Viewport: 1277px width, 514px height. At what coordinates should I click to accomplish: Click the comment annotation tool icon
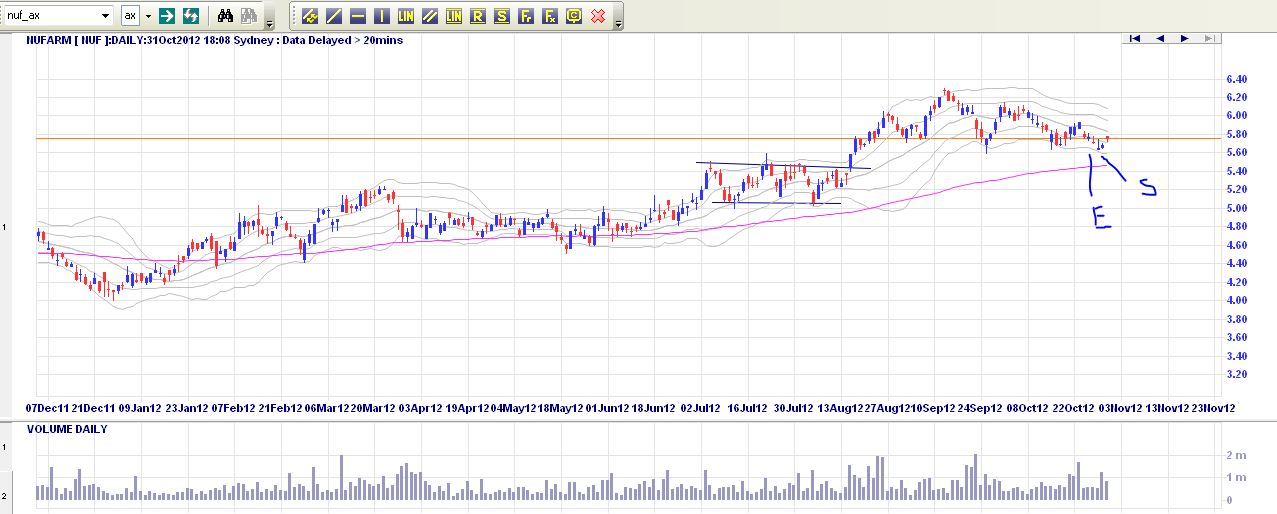[574, 16]
